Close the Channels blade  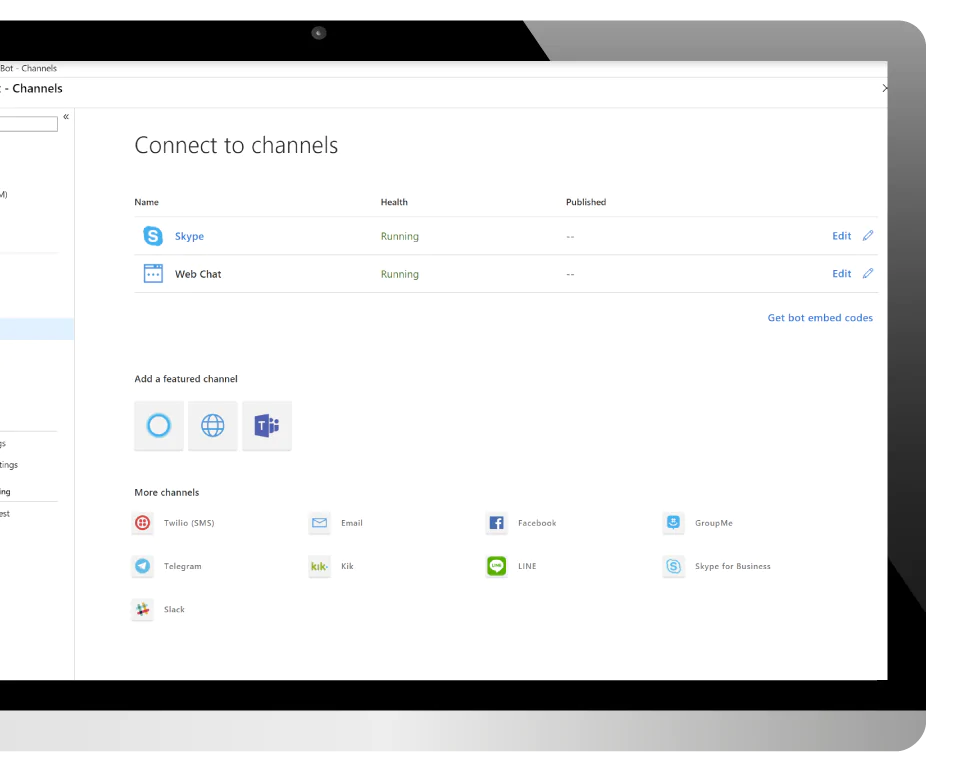(884, 88)
